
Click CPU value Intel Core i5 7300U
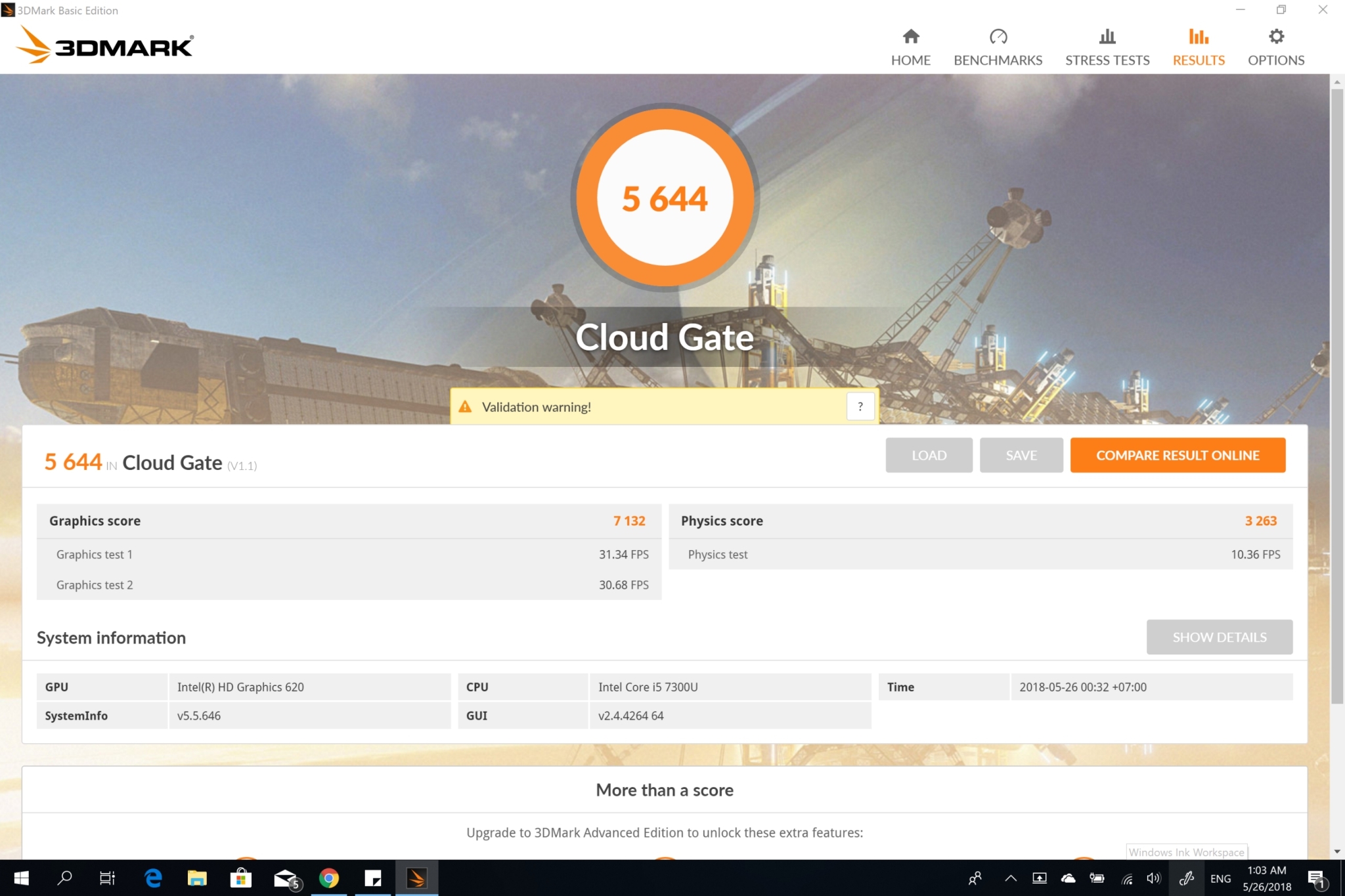coord(648,687)
